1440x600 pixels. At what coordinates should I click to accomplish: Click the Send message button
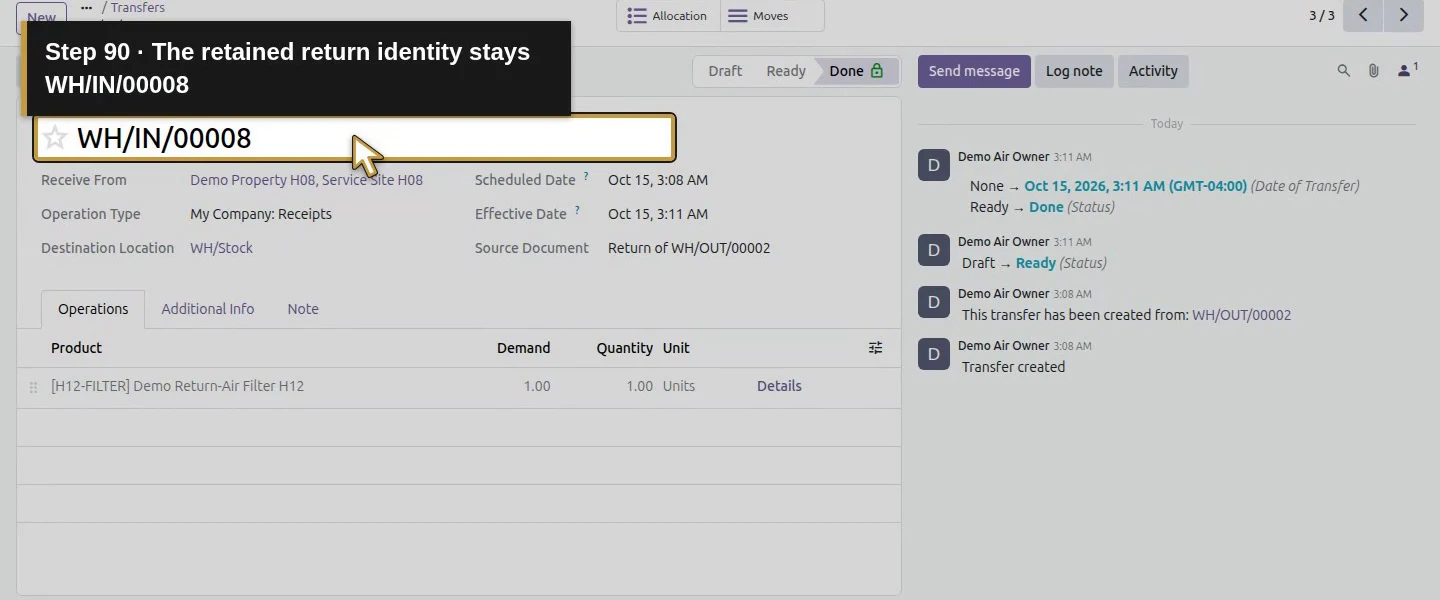click(974, 71)
